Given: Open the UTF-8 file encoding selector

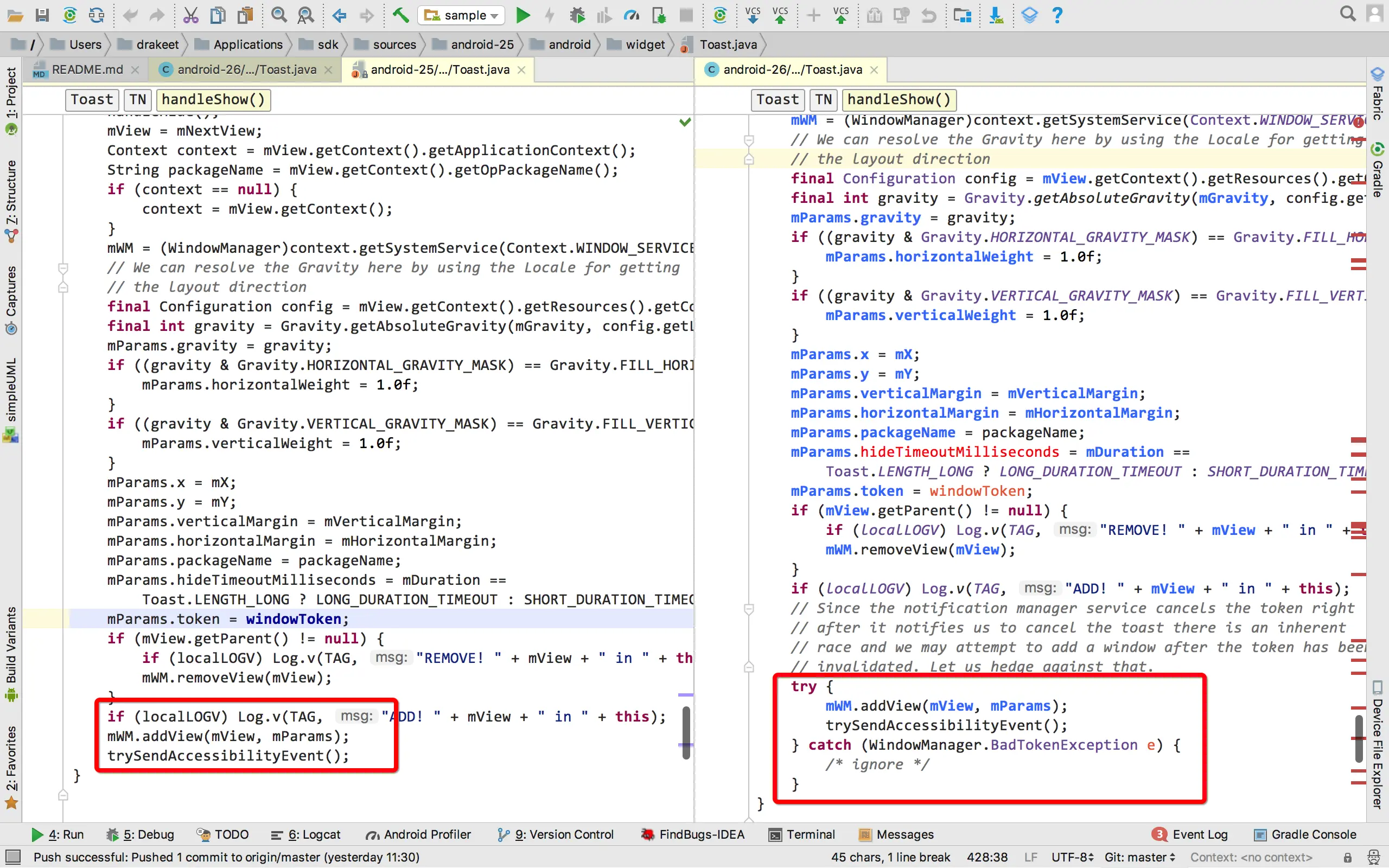Looking at the screenshot, I should tap(1072, 857).
